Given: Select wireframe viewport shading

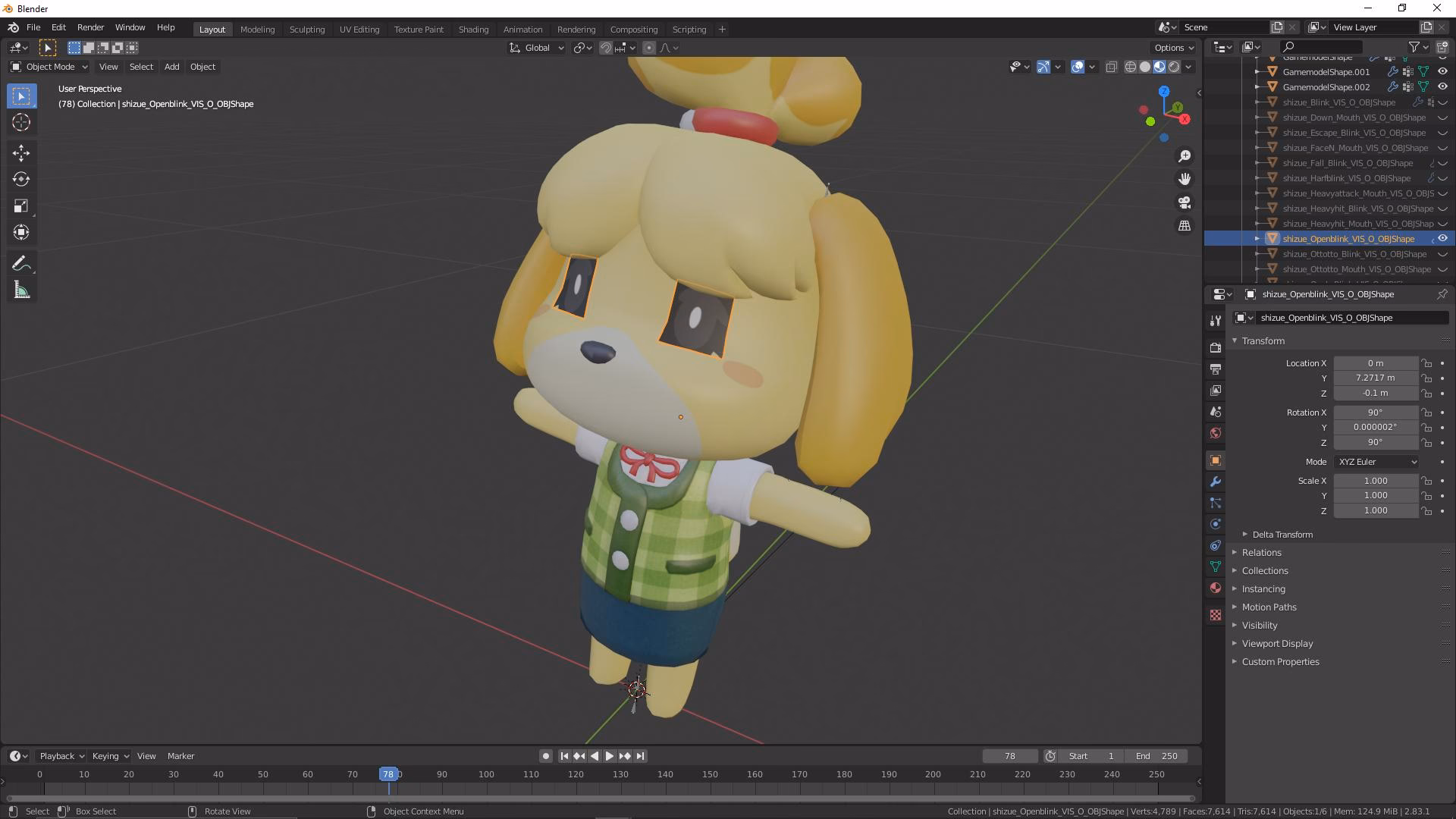Looking at the screenshot, I should [1131, 67].
